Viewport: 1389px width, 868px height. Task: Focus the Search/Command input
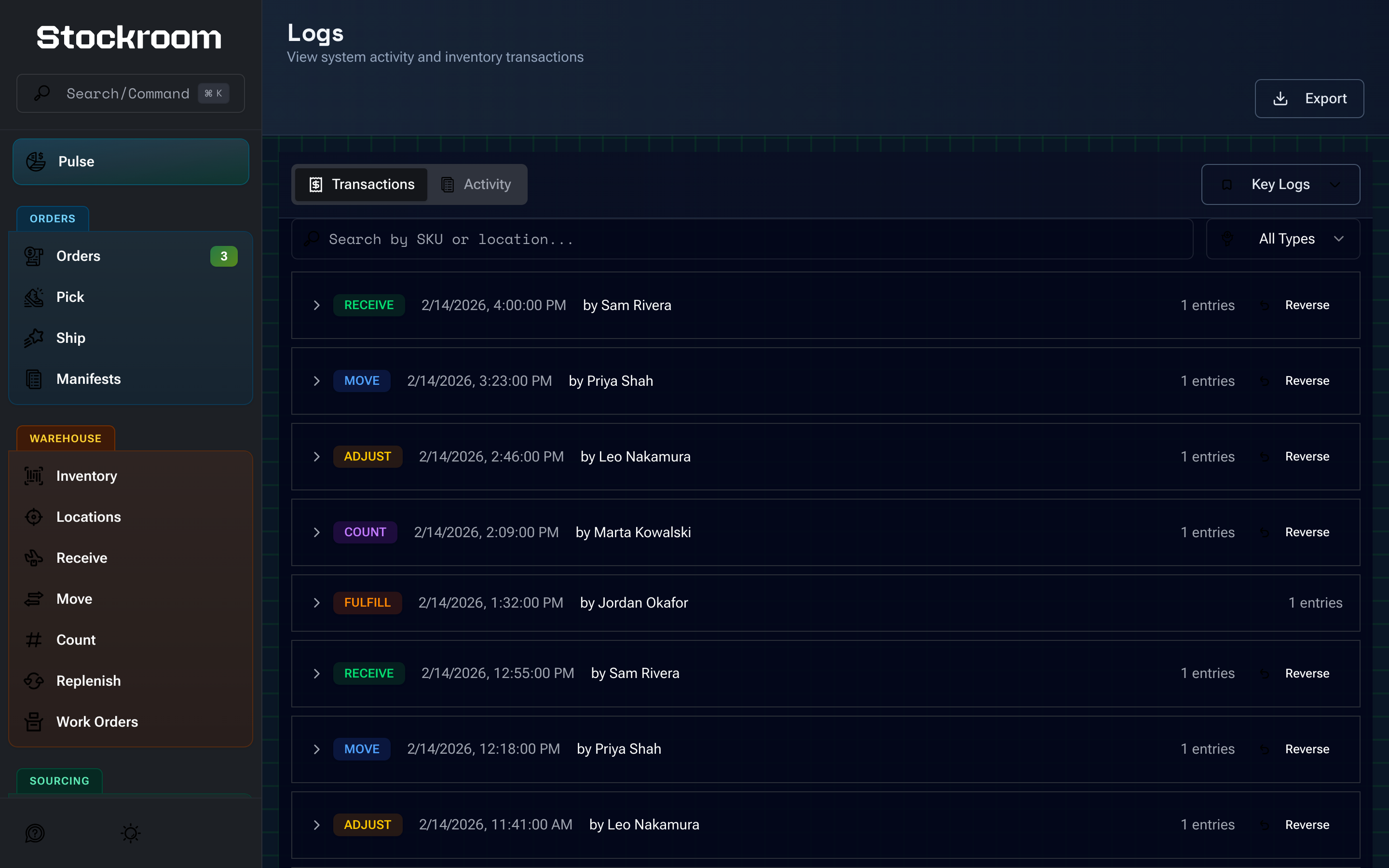(x=131, y=93)
